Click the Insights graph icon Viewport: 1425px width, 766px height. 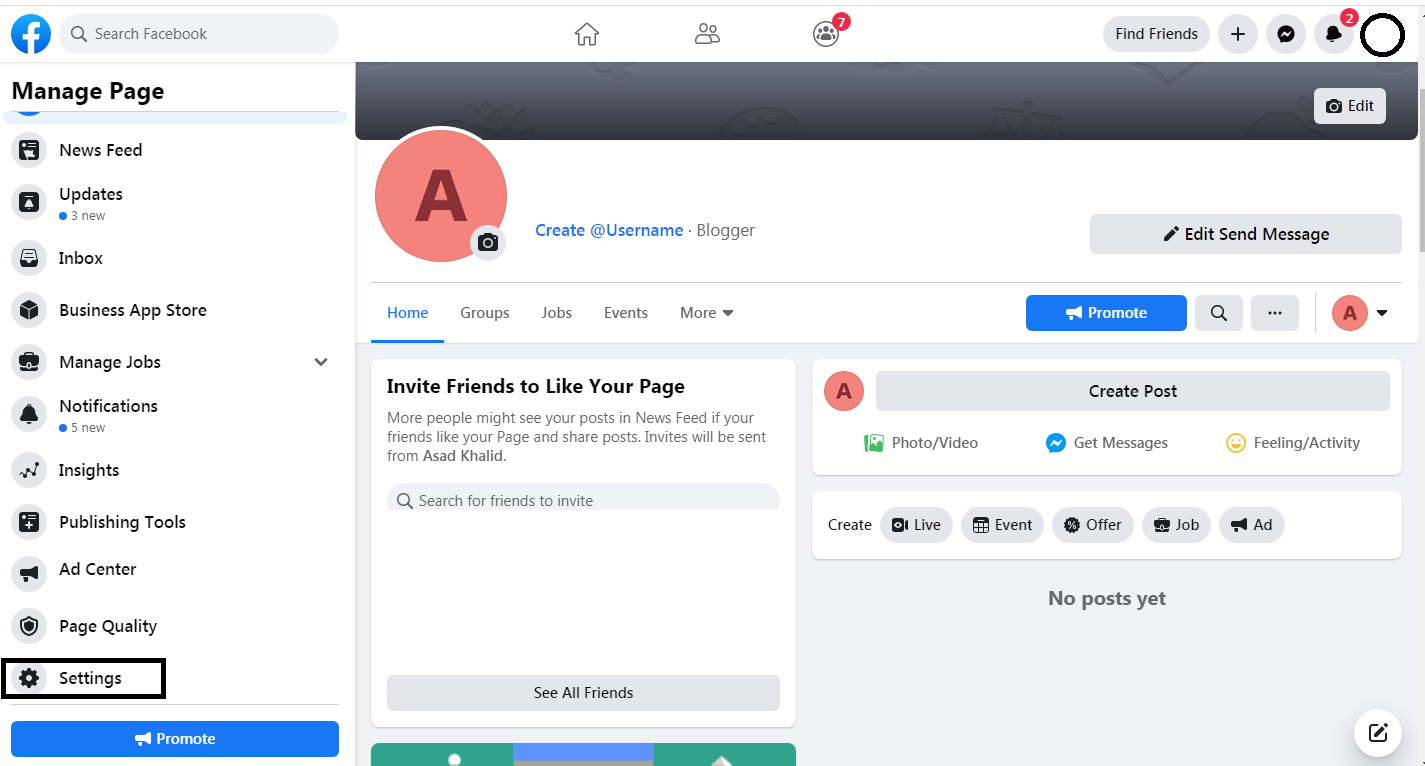(29, 470)
